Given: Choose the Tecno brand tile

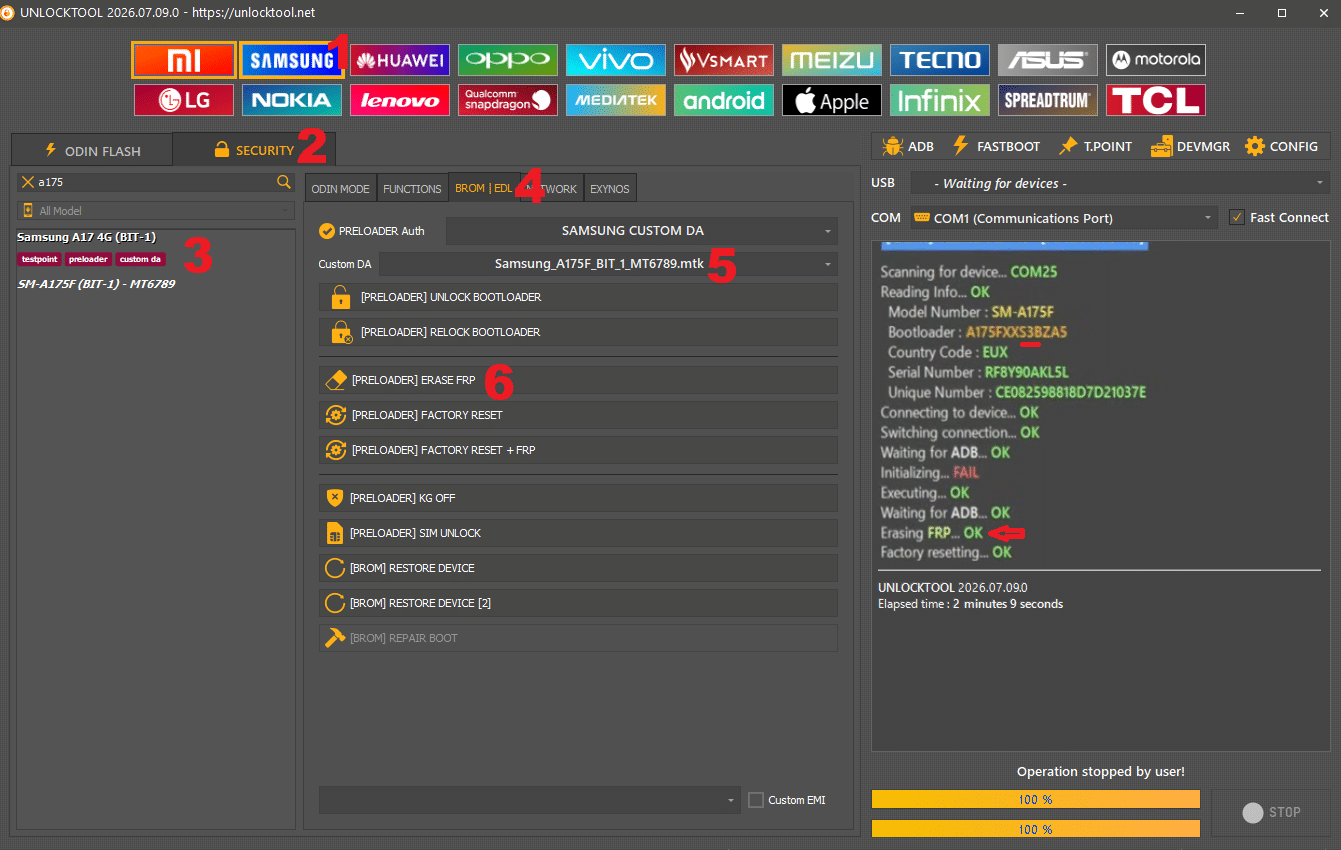Looking at the screenshot, I should tap(940, 60).
